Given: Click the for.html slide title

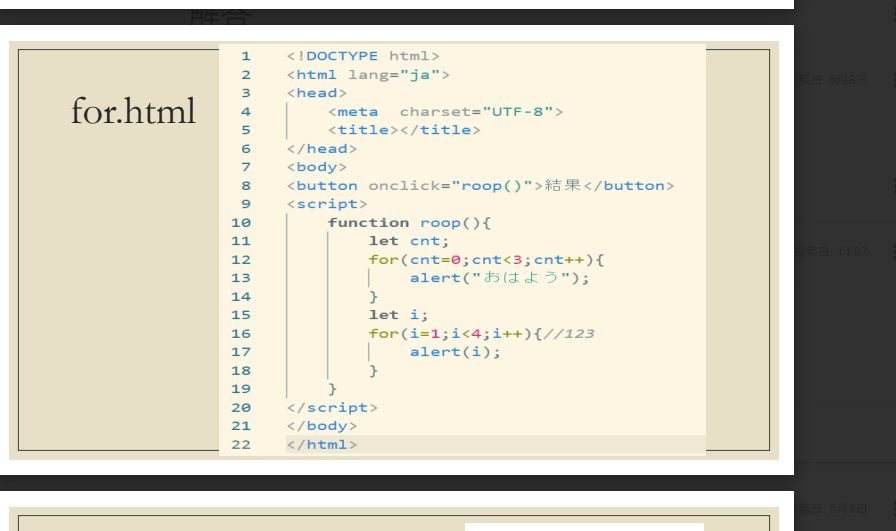Looking at the screenshot, I should [133, 111].
